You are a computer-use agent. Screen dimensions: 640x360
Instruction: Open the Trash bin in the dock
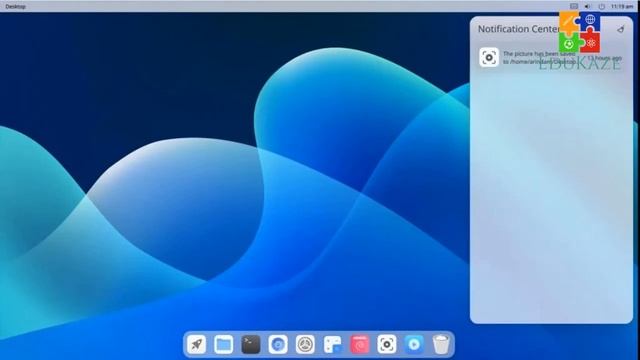[x=441, y=344]
